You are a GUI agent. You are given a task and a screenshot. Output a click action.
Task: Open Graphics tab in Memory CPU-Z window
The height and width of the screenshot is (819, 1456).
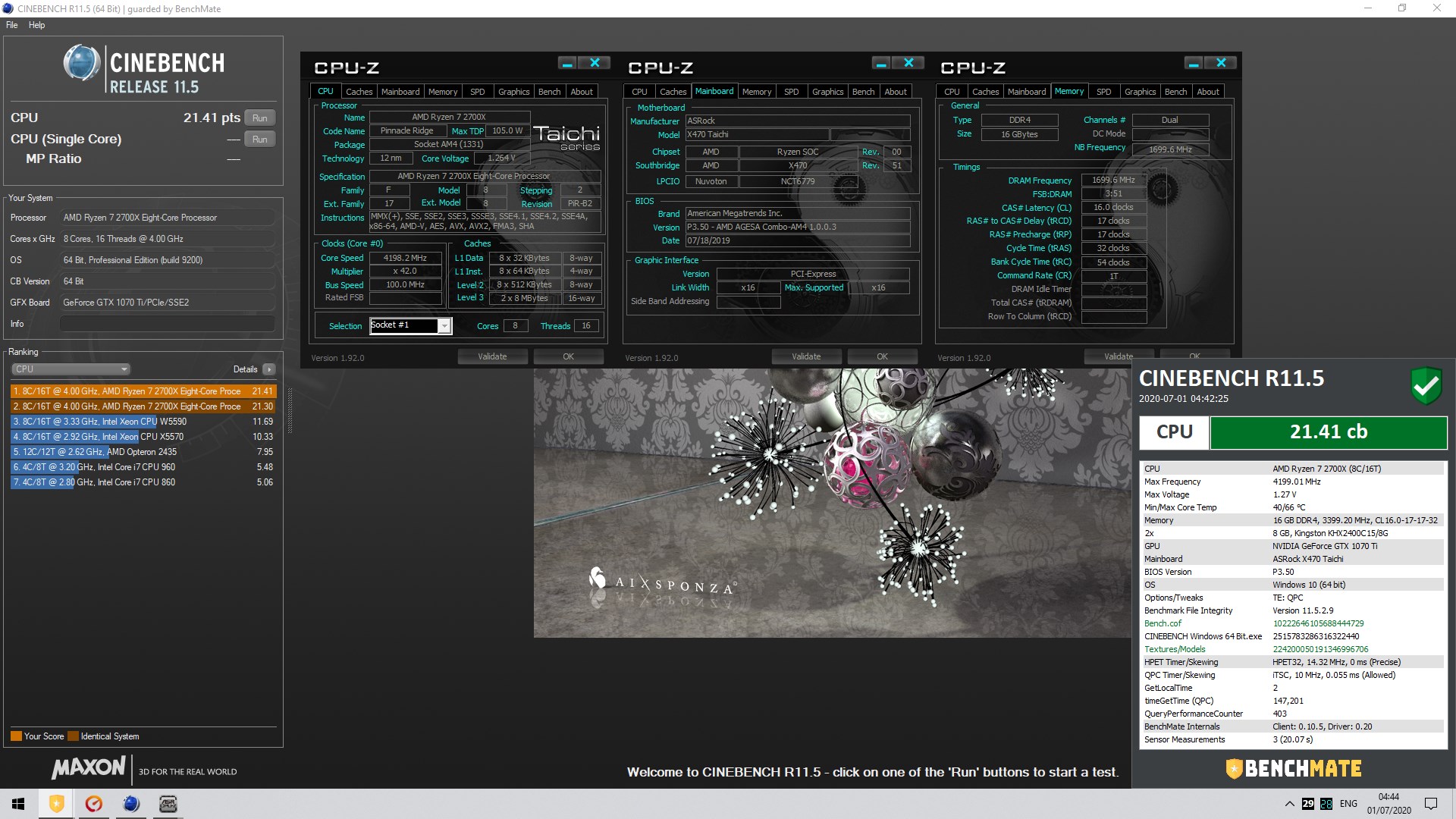1140,92
